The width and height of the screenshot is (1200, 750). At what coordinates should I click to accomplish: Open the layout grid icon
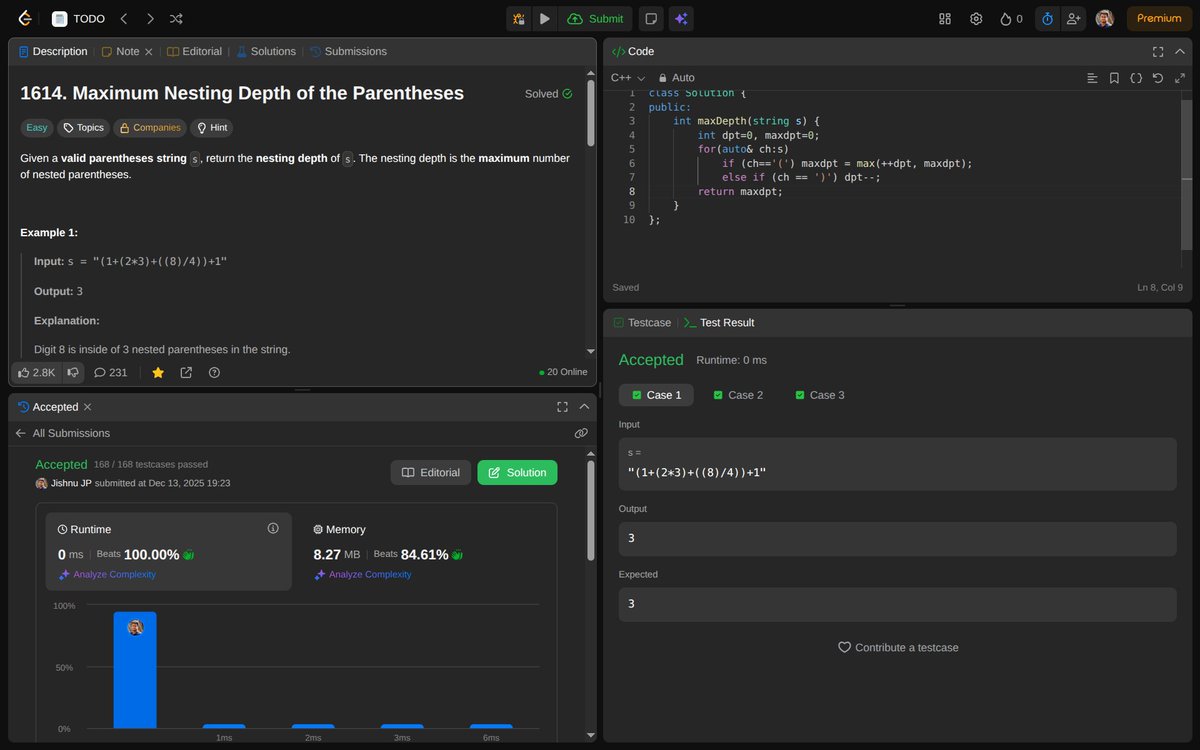coord(945,18)
